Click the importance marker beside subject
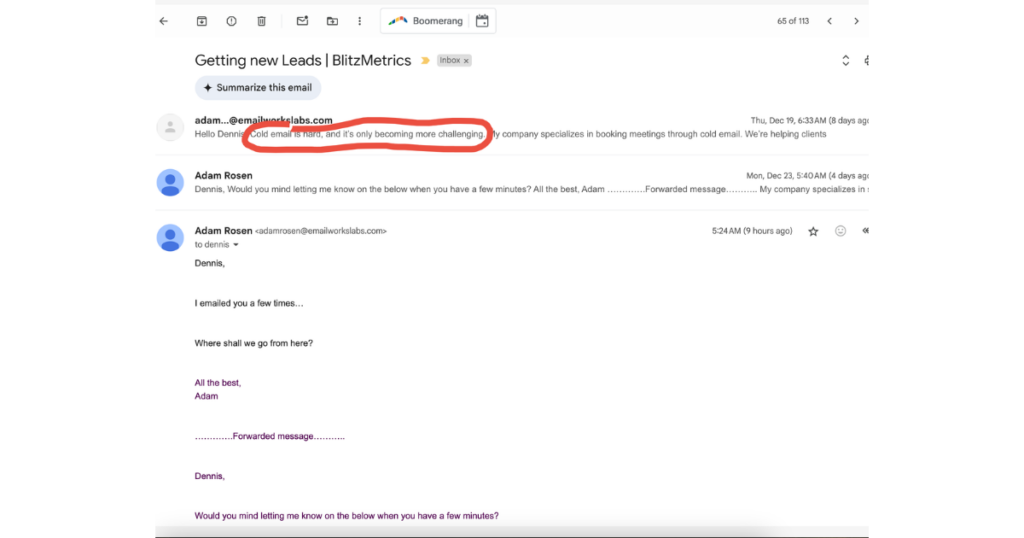The height and width of the screenshot is (538, 1024). (425, 60)
